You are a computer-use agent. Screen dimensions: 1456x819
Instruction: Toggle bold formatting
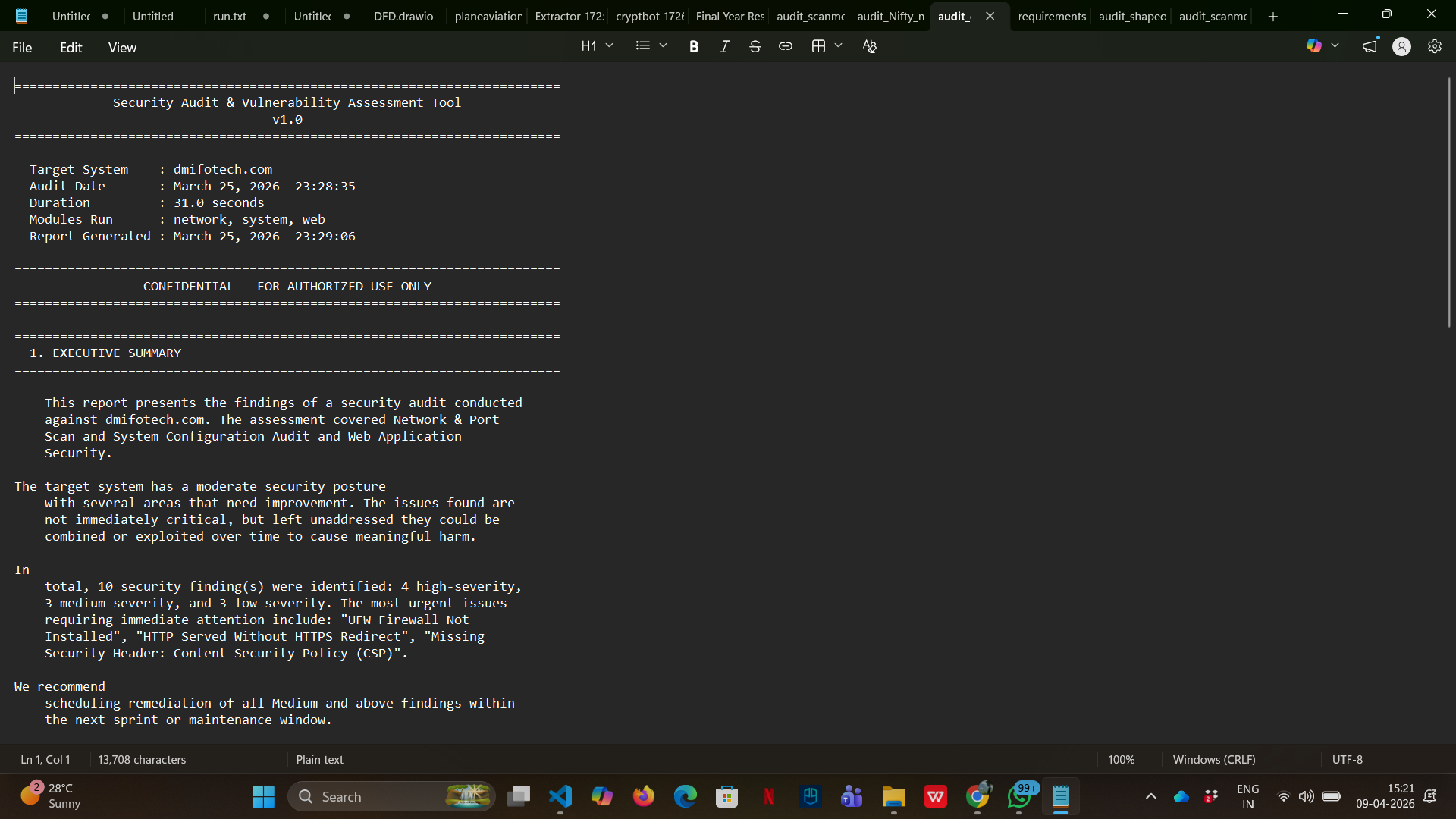(693, 47)
